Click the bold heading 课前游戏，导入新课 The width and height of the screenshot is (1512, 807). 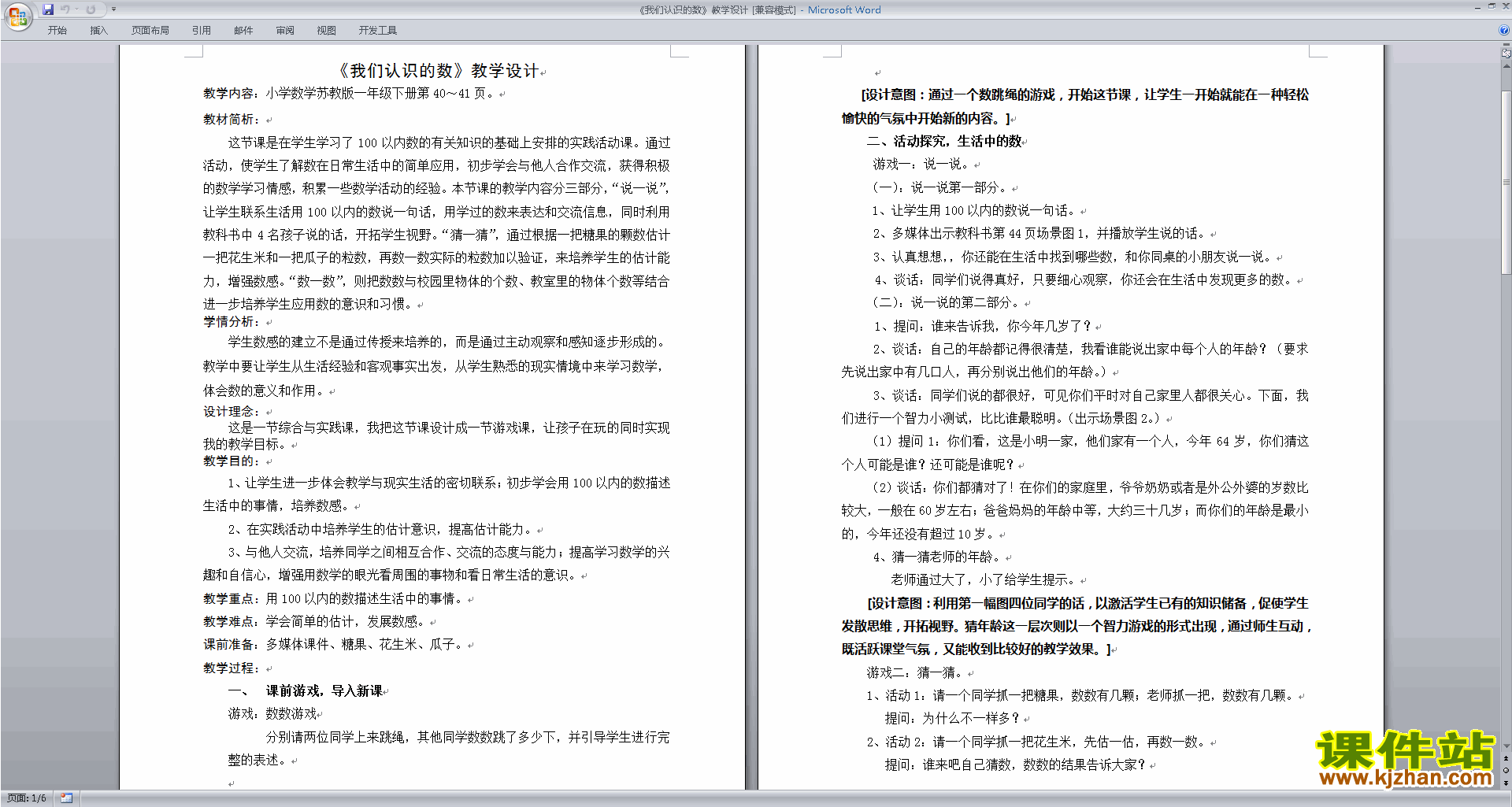324,691
